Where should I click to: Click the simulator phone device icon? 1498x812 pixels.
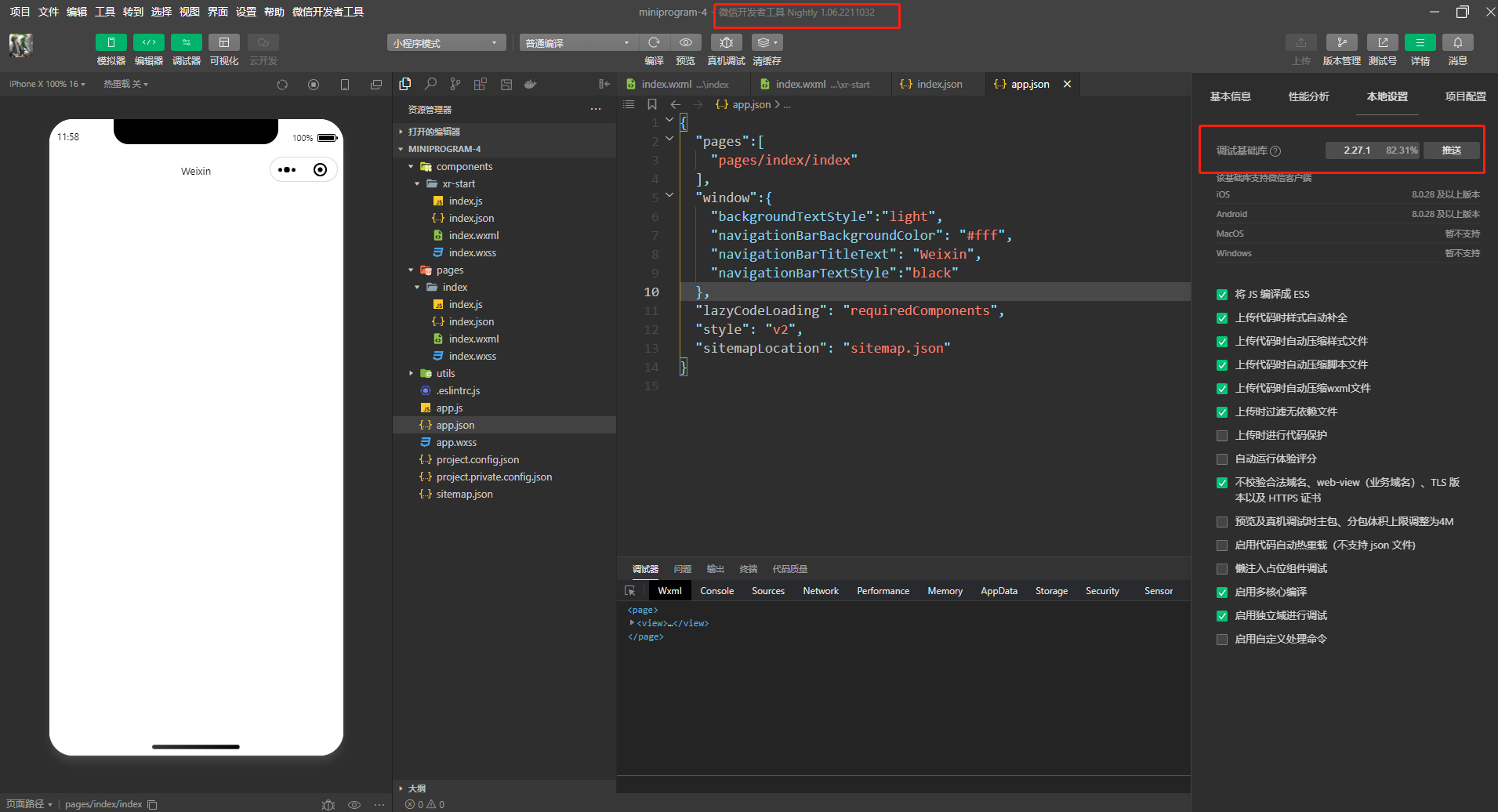[x=345, y=85]
